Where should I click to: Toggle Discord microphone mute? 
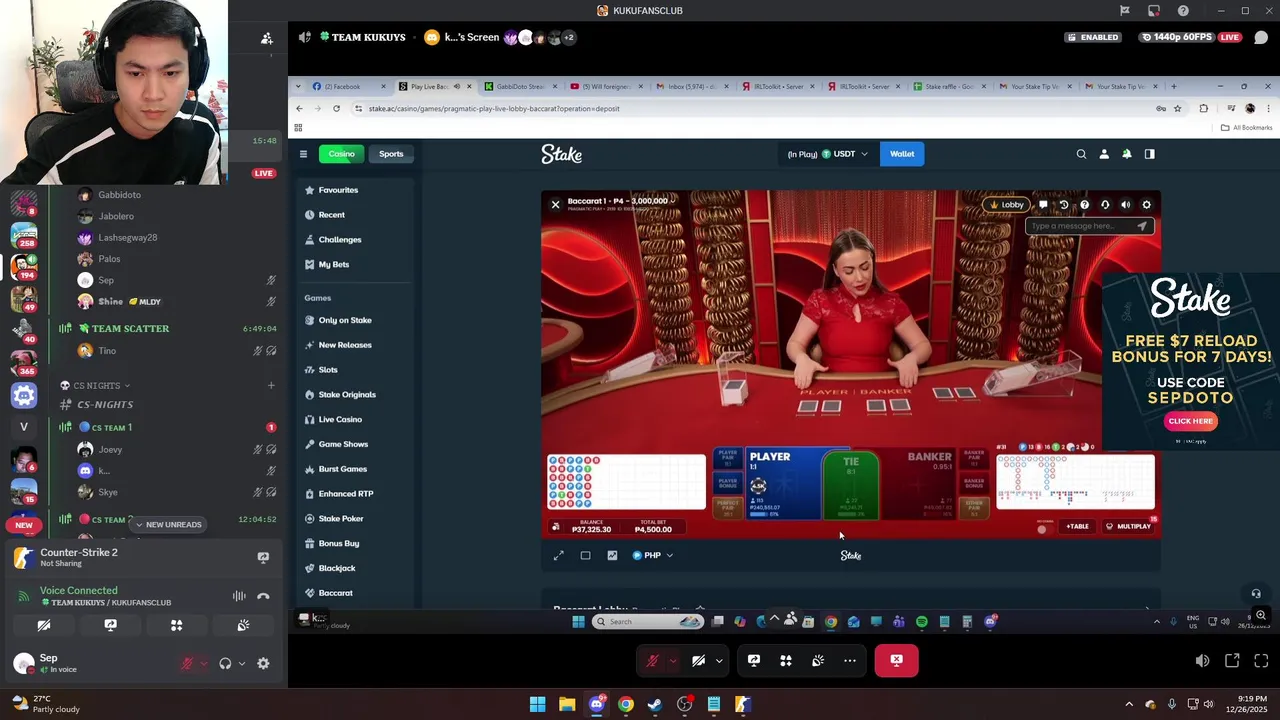187,663
